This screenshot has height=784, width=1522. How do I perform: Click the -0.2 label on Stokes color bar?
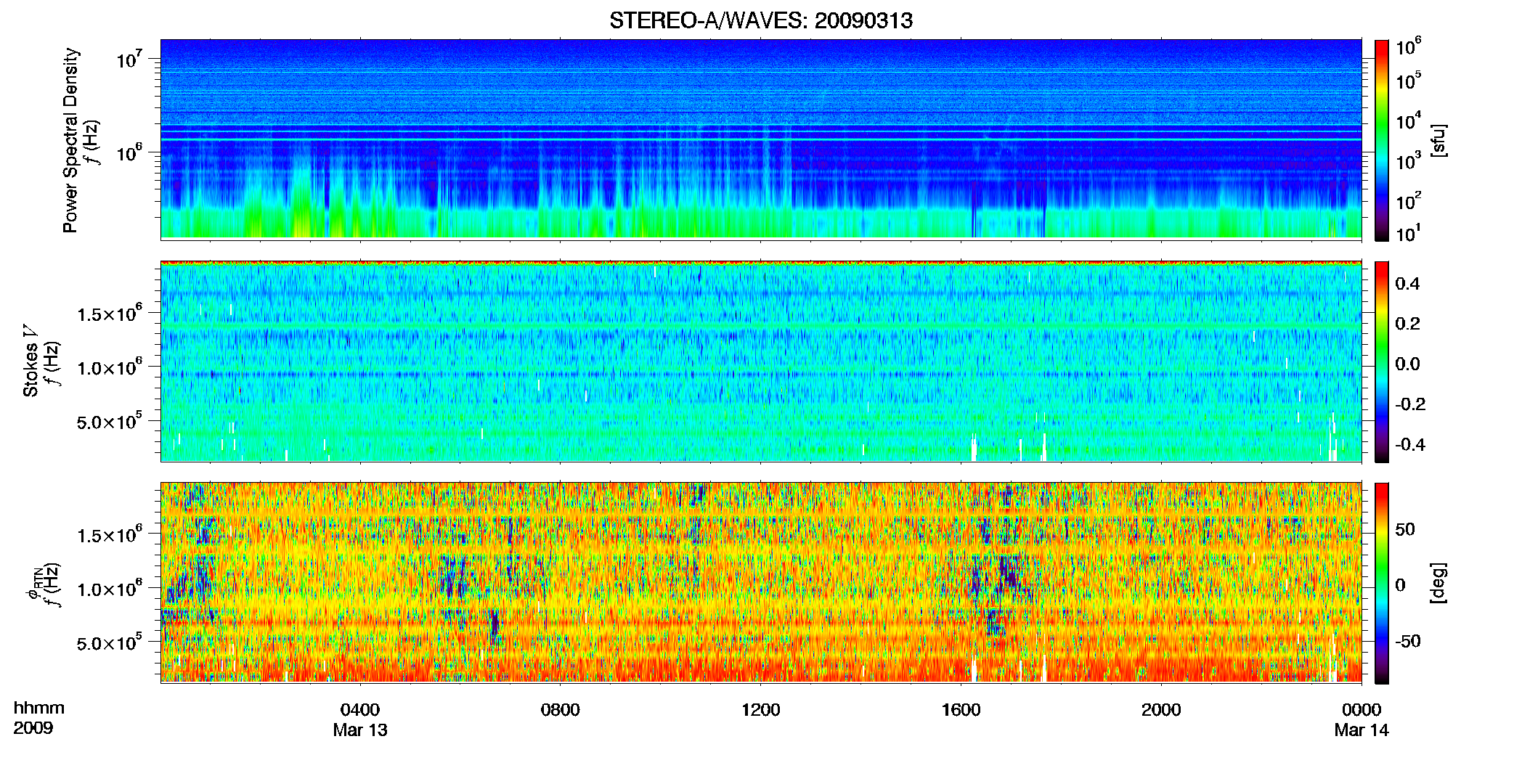pos(1409,404)
